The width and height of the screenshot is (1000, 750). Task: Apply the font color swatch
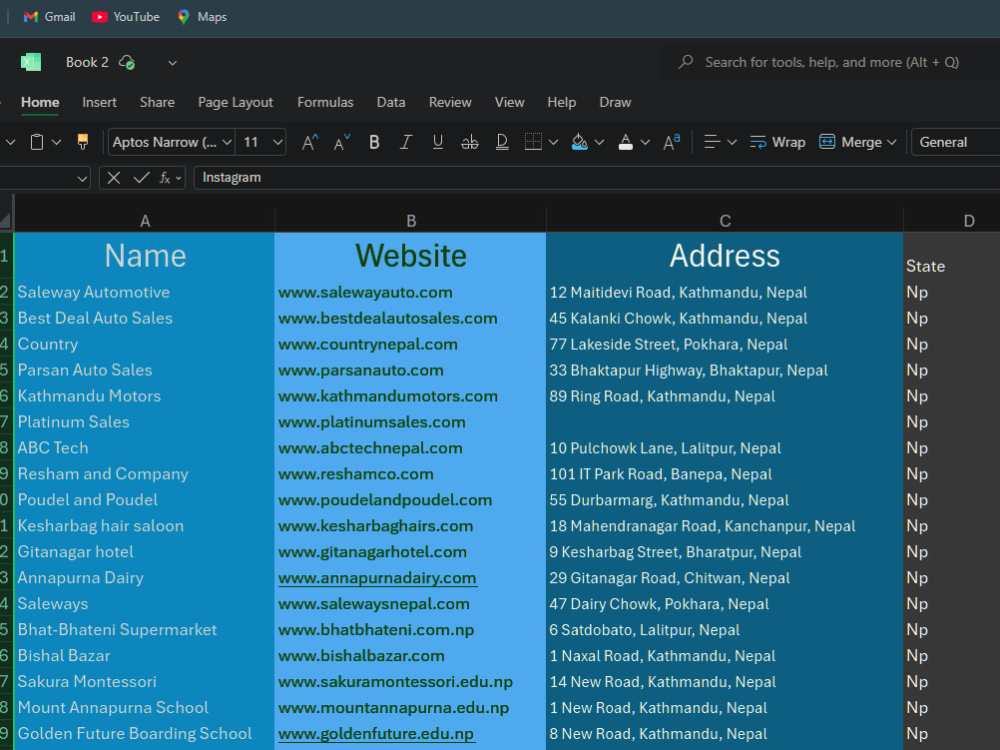[x=626, y=142]
